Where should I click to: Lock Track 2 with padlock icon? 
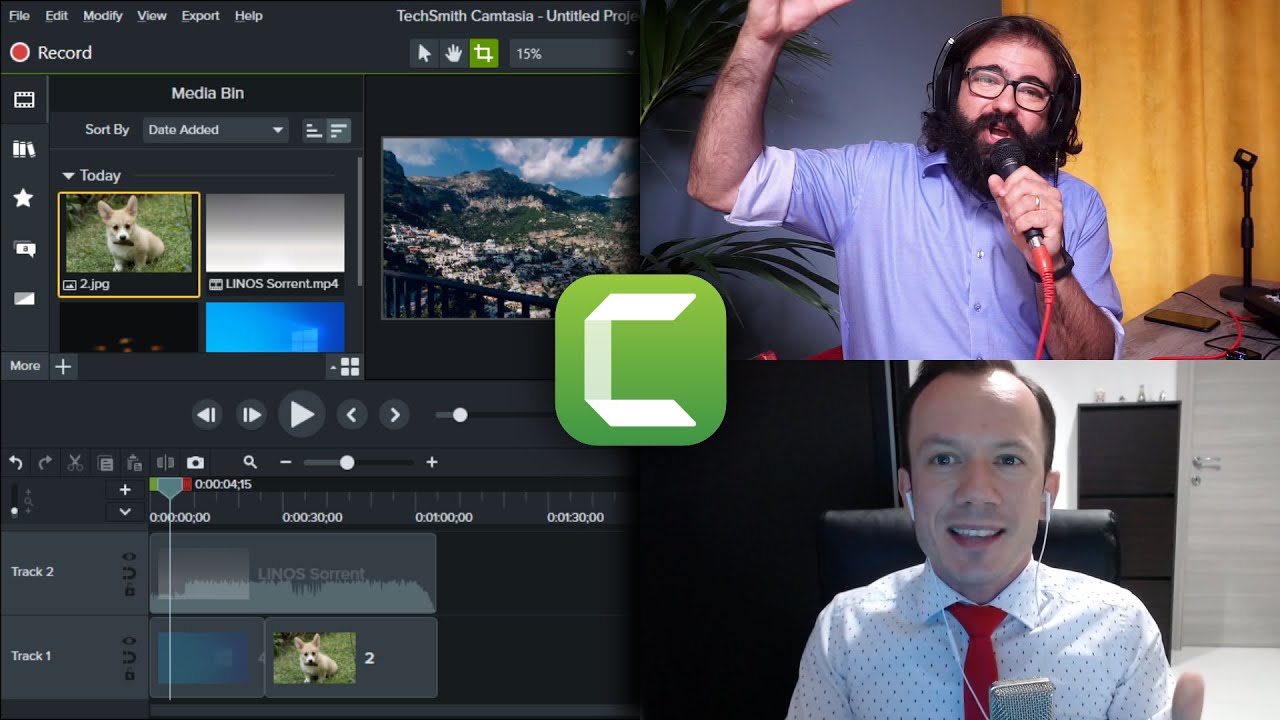pos(129,591)
